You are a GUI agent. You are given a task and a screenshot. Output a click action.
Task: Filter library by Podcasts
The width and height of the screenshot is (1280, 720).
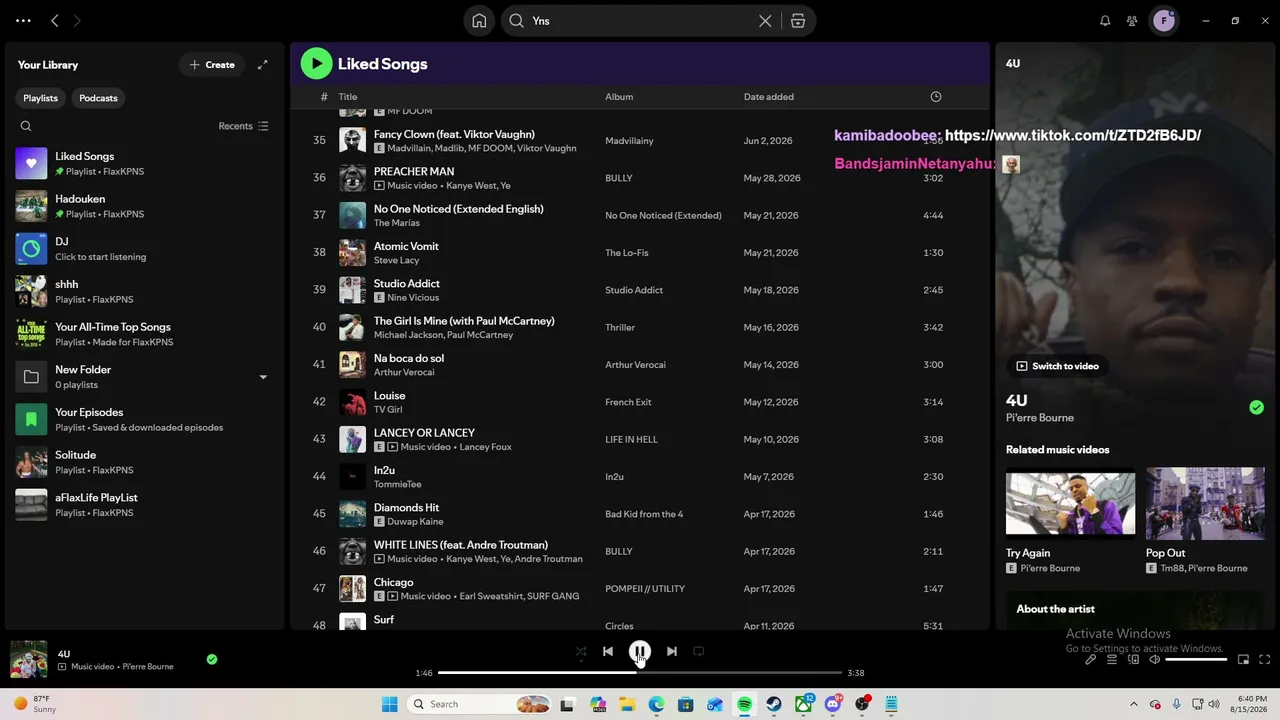(x=98, y=98)
